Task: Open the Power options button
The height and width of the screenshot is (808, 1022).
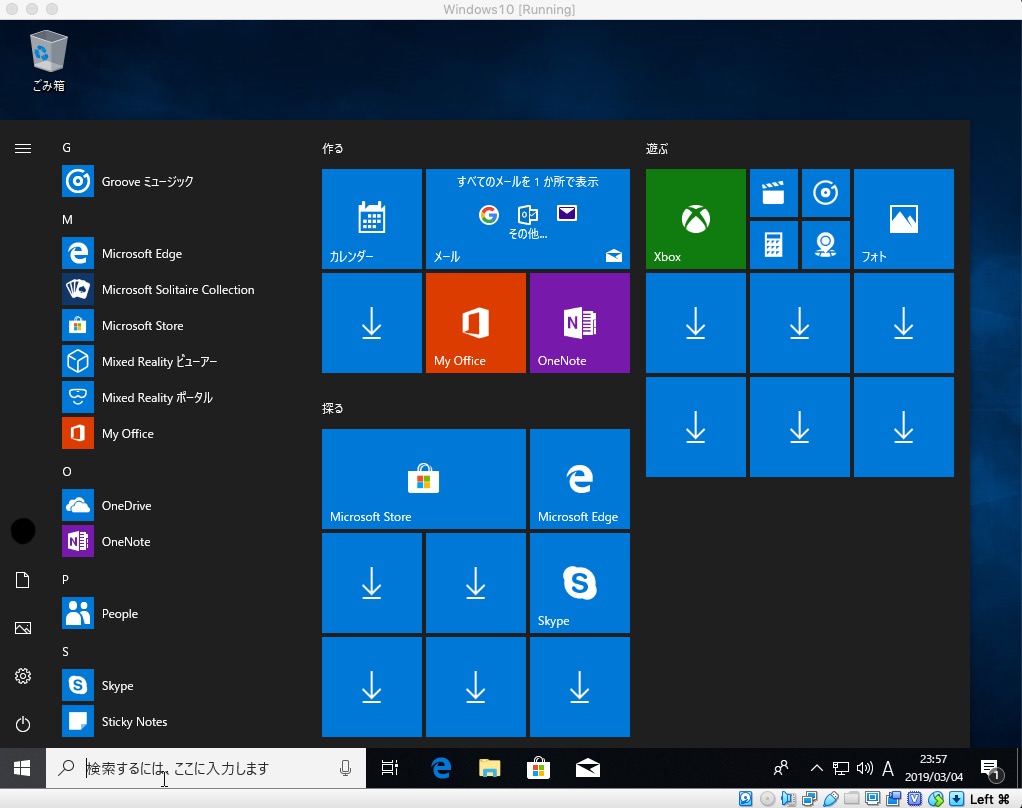Action: point(23,724)
